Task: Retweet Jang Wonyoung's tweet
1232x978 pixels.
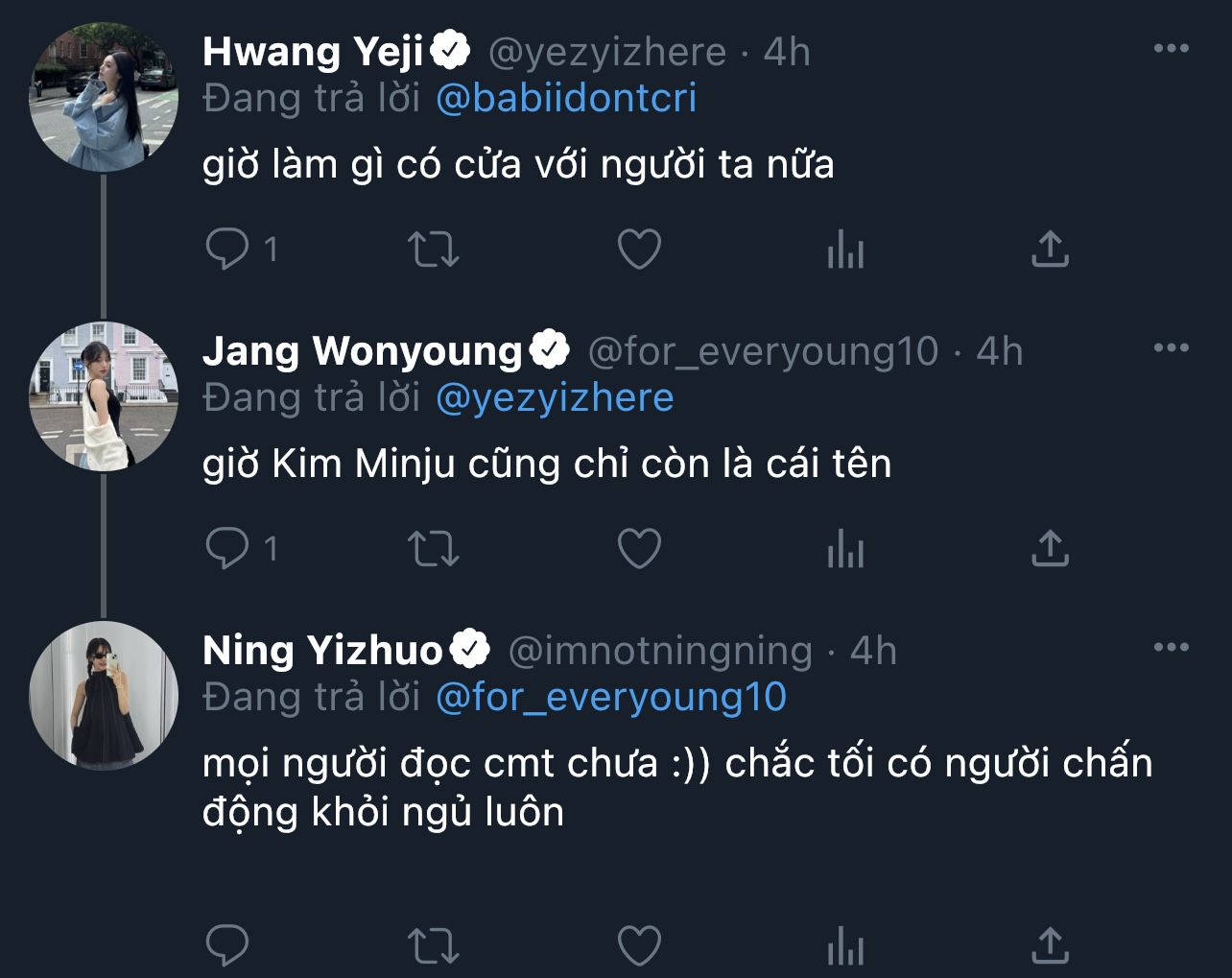Action: (x=434, y=549)
